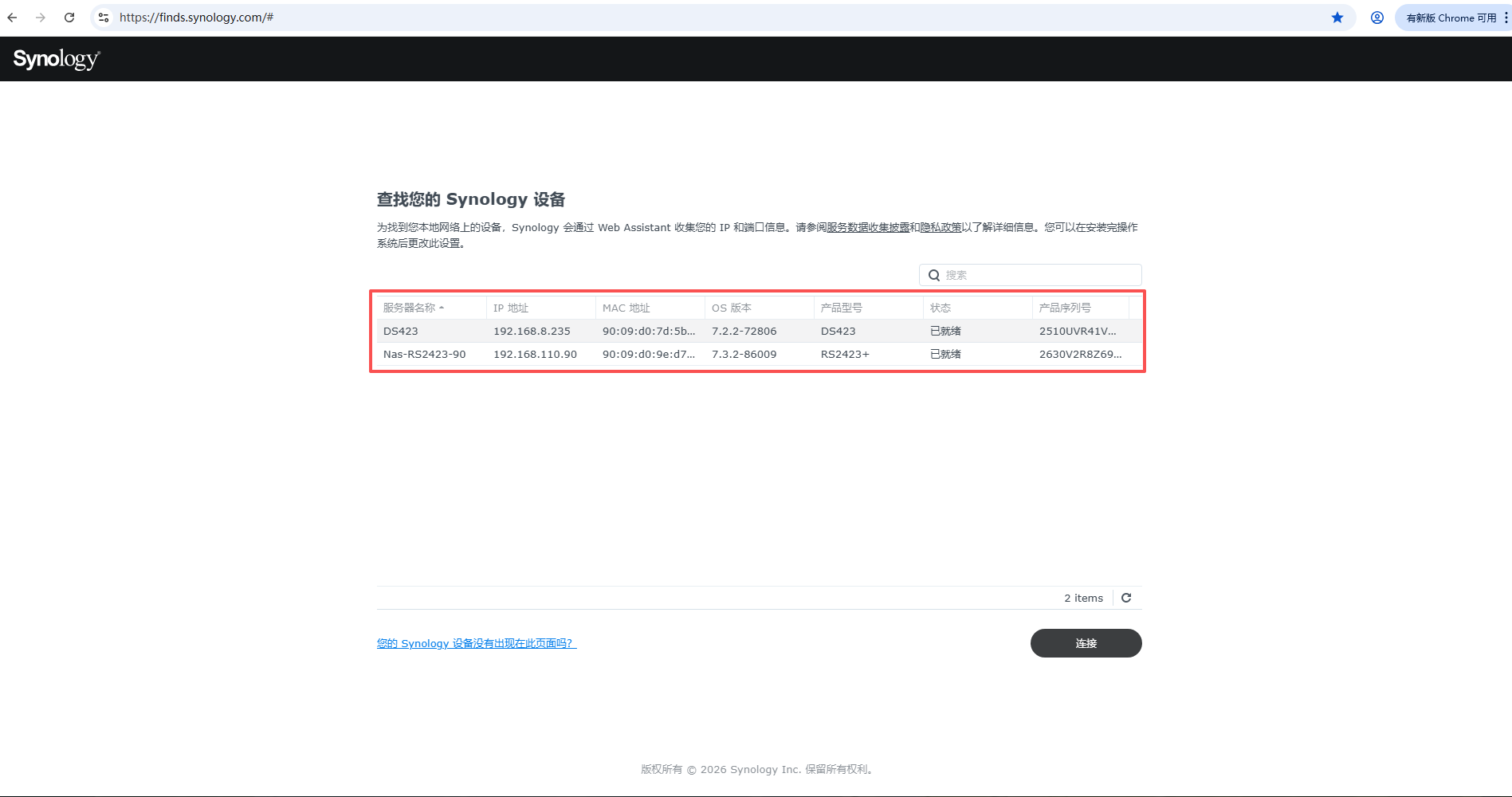Click the 连接 connect button
This screenshot has width=1512, height=797.
(1086, 643)
